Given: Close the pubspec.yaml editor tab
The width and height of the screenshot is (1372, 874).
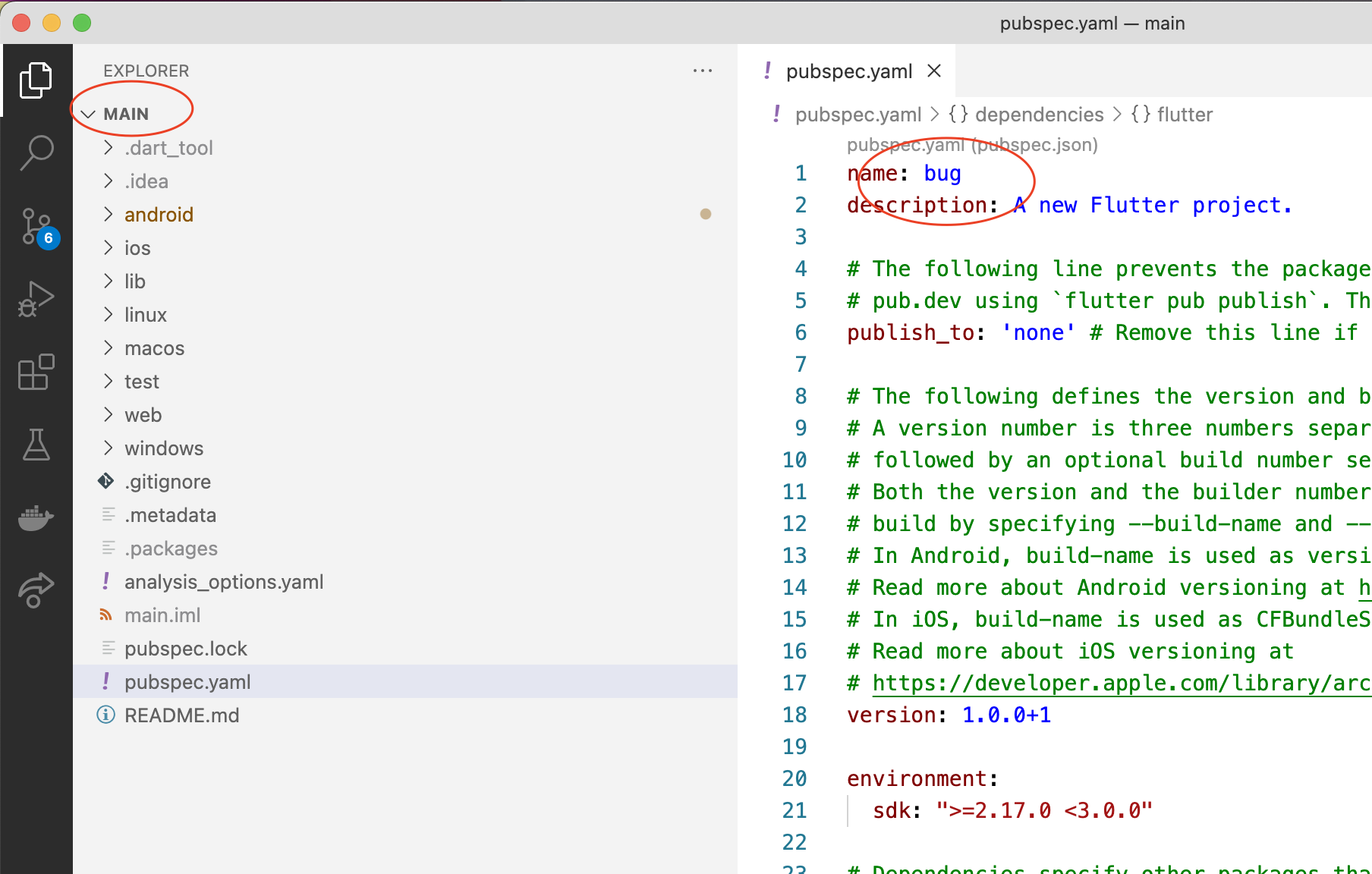Looking at the screenshot, I should (x=934, y=71).
